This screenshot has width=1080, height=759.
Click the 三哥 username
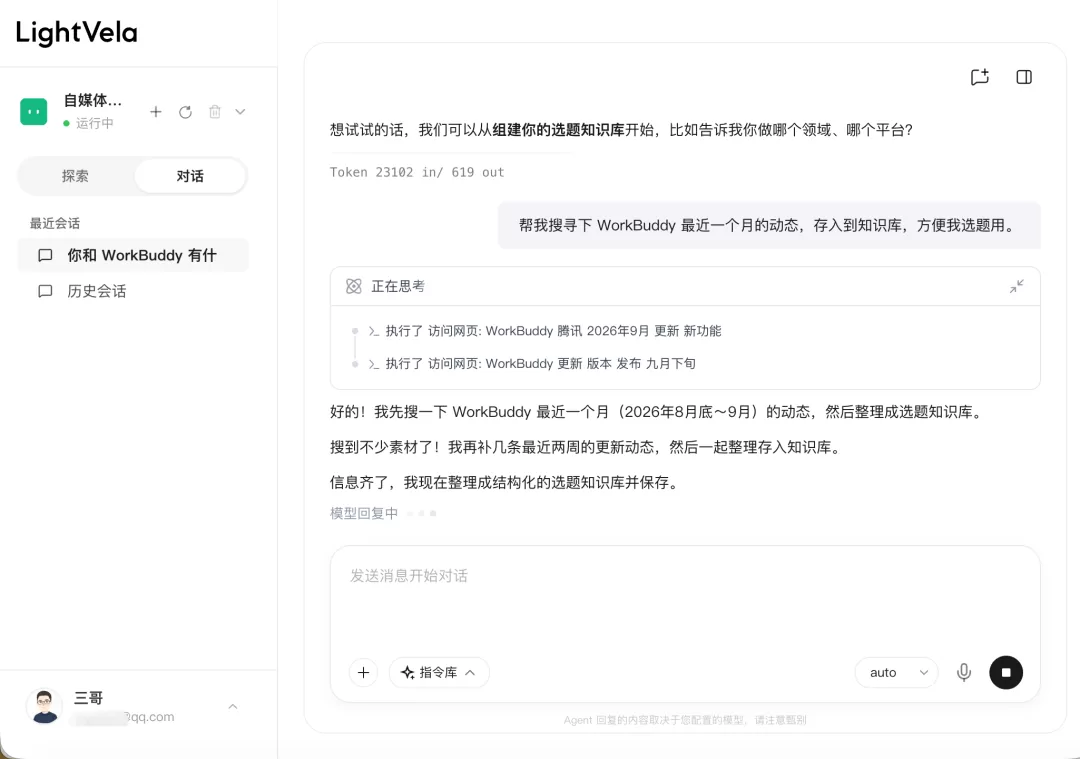pos(88,698)
